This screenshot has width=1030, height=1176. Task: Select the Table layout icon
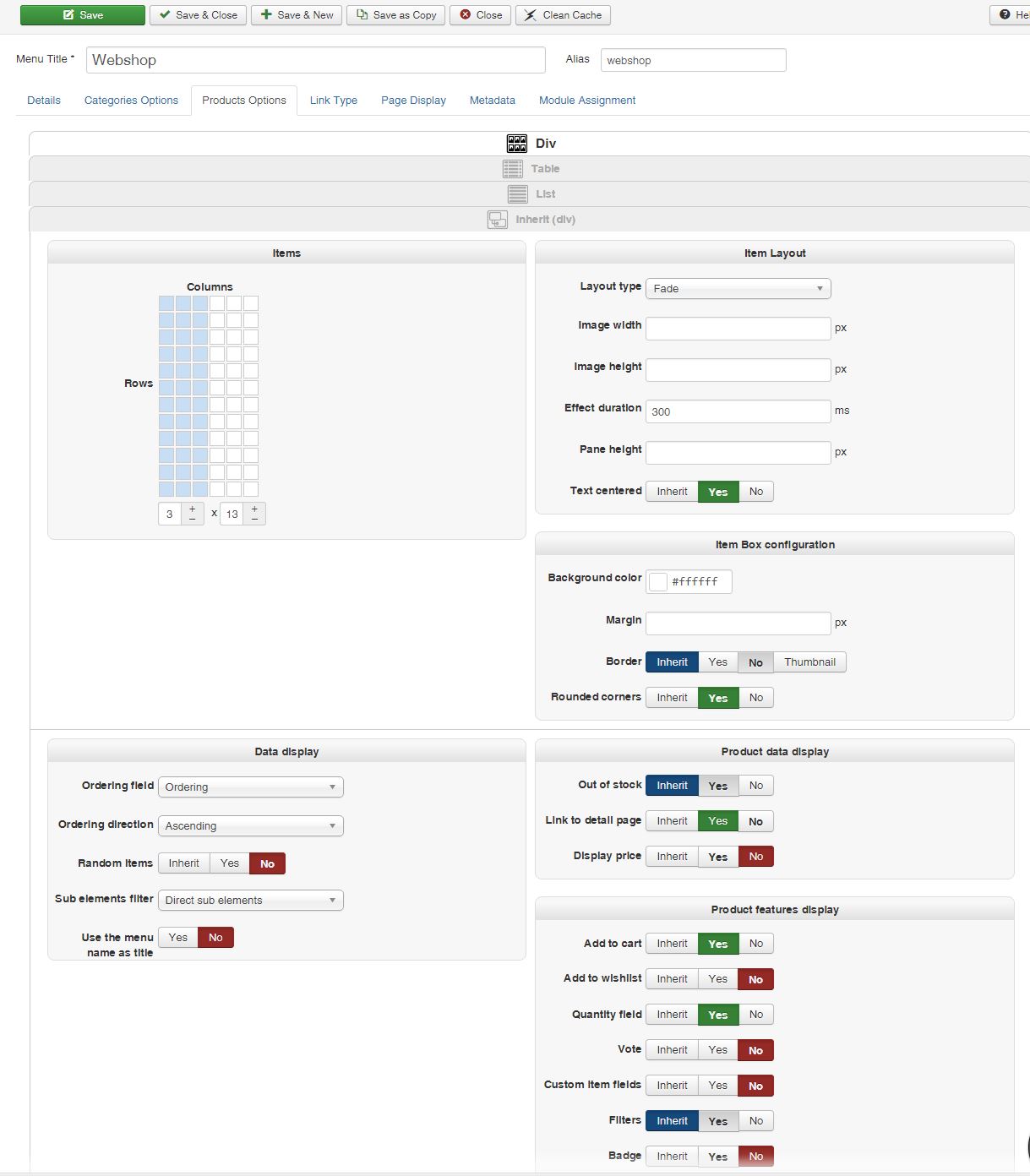[x=513, y=169]
